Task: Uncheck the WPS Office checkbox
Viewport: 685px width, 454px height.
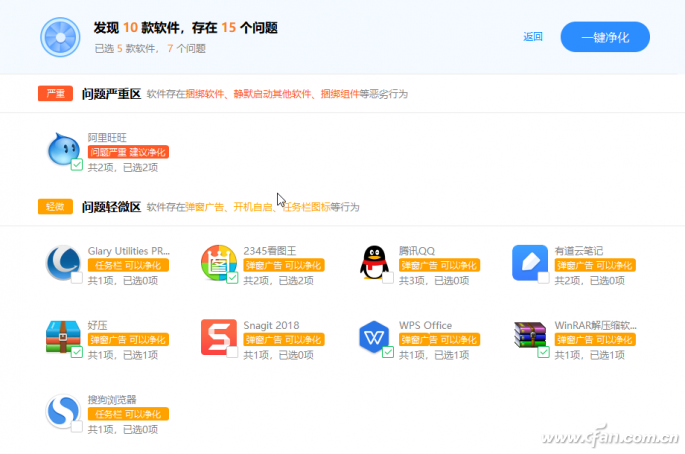Action: 387,352
